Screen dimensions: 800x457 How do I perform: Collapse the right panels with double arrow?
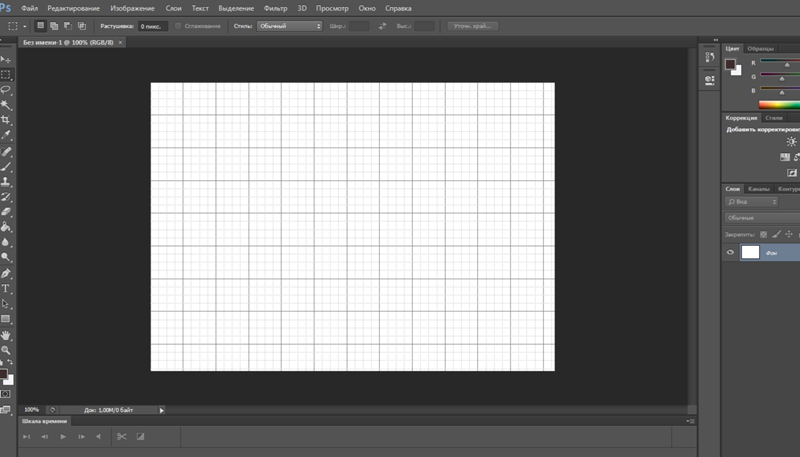[715, 40]
